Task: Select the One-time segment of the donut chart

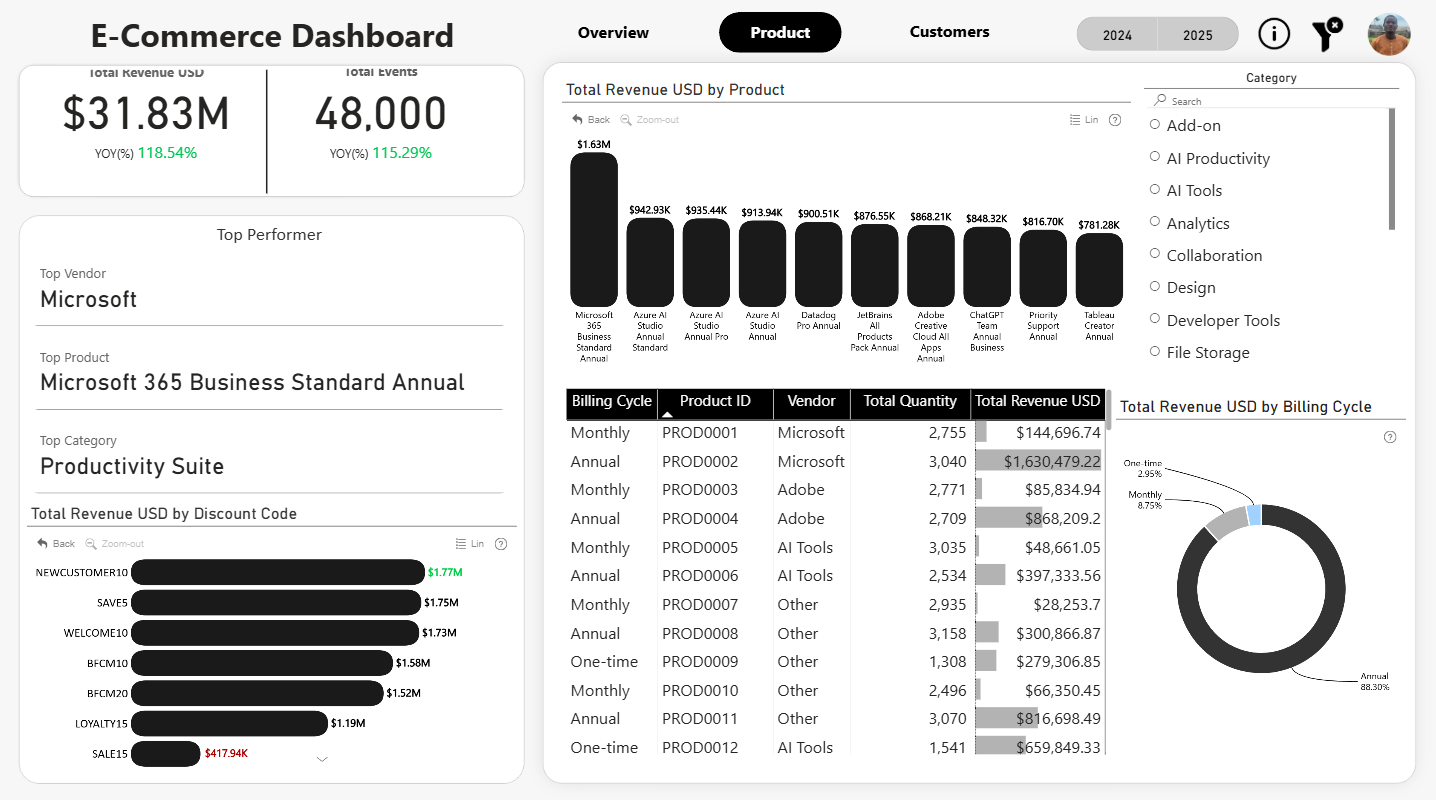Action: [1254, 514]
